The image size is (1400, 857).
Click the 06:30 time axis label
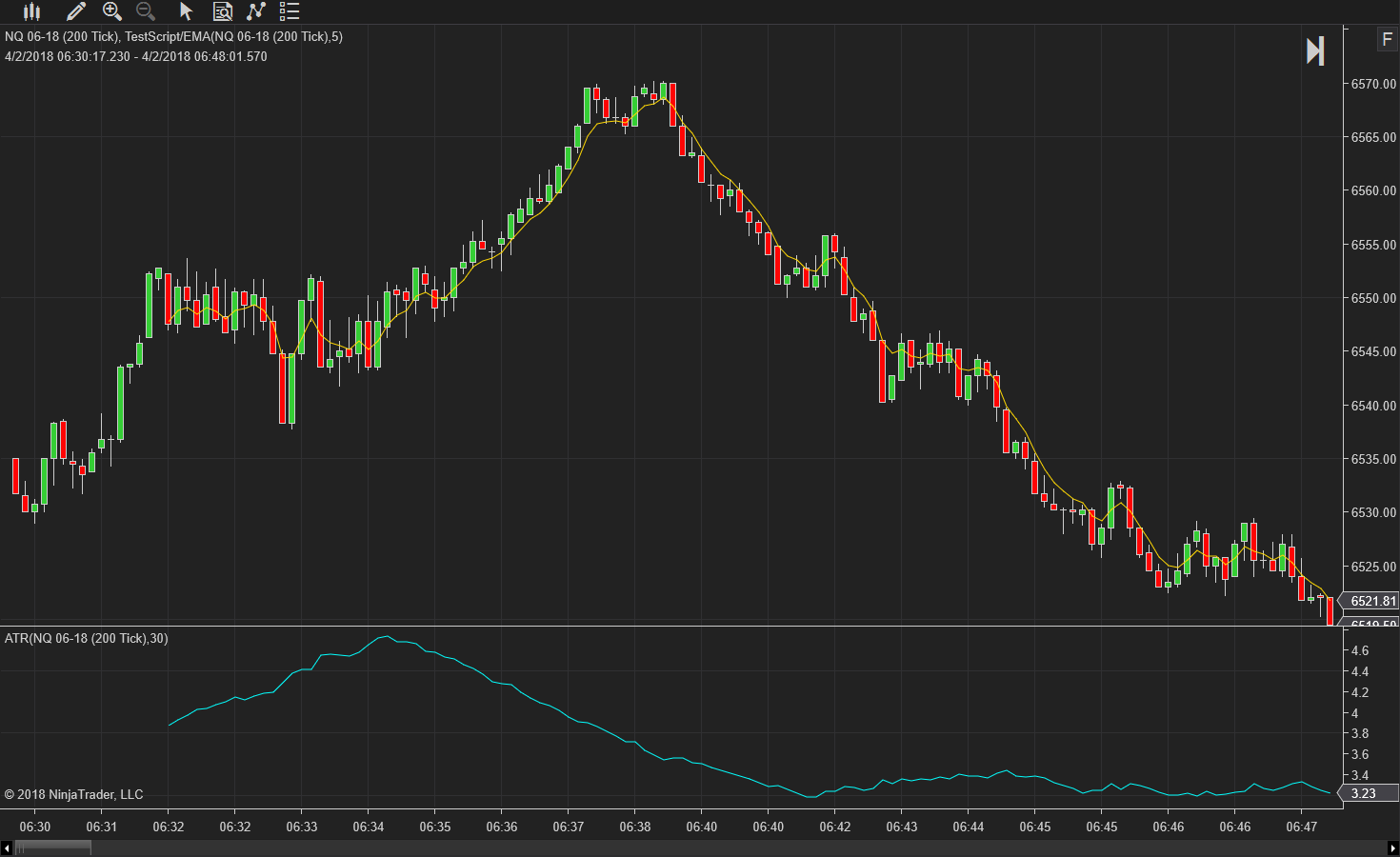pyautogui.click(x=35, y=827)
